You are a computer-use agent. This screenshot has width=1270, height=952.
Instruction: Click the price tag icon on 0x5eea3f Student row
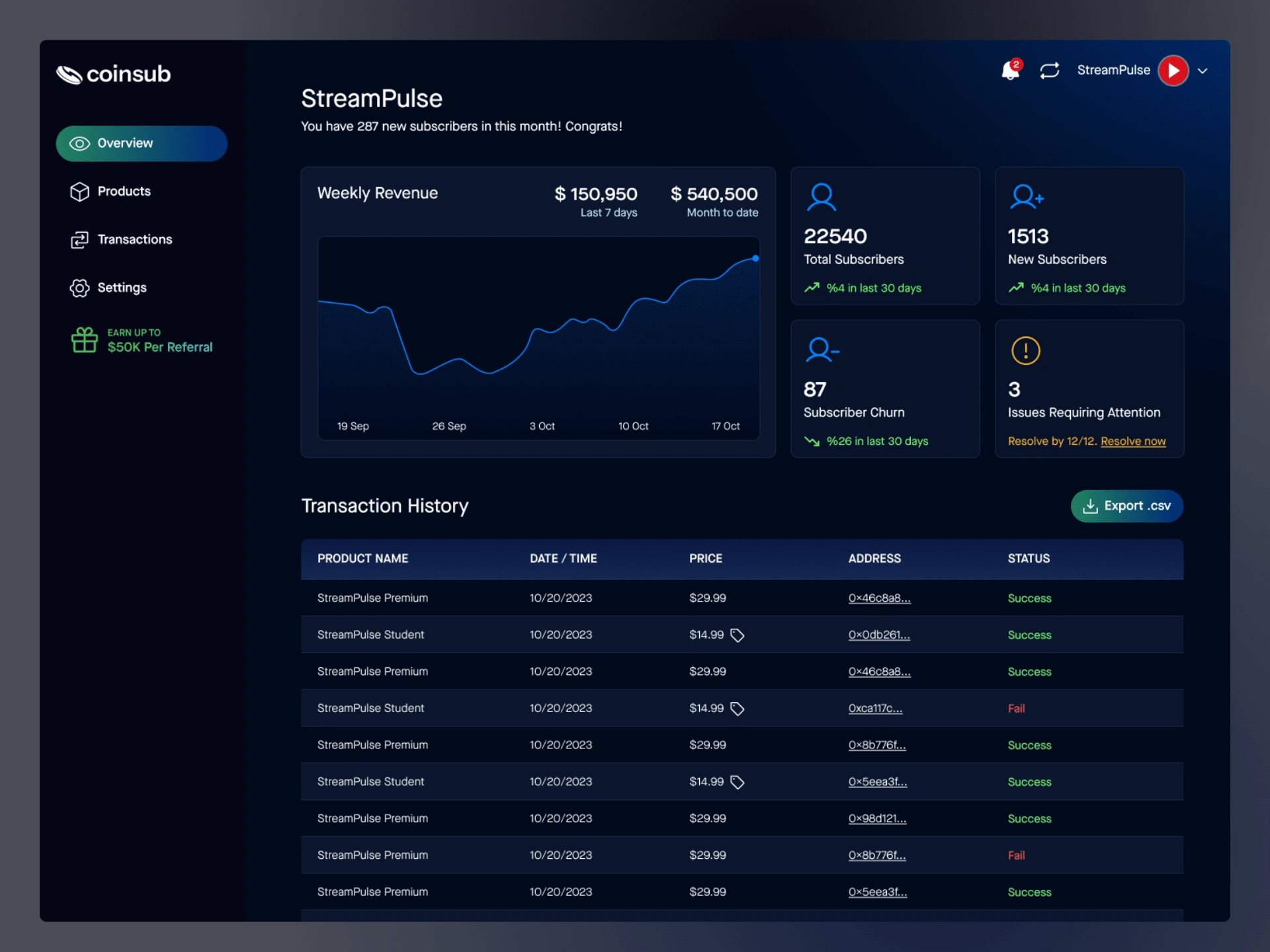[x=737, y=782]
